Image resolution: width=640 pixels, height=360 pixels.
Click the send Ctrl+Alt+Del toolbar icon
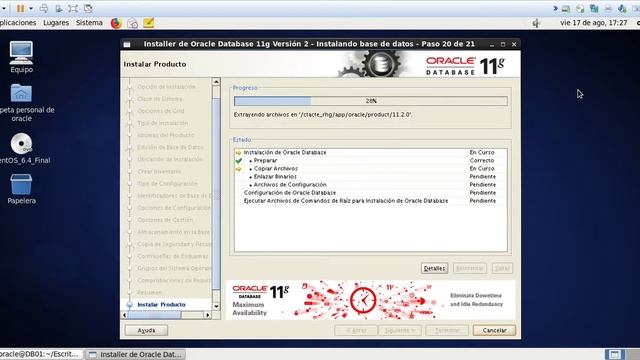44,8
